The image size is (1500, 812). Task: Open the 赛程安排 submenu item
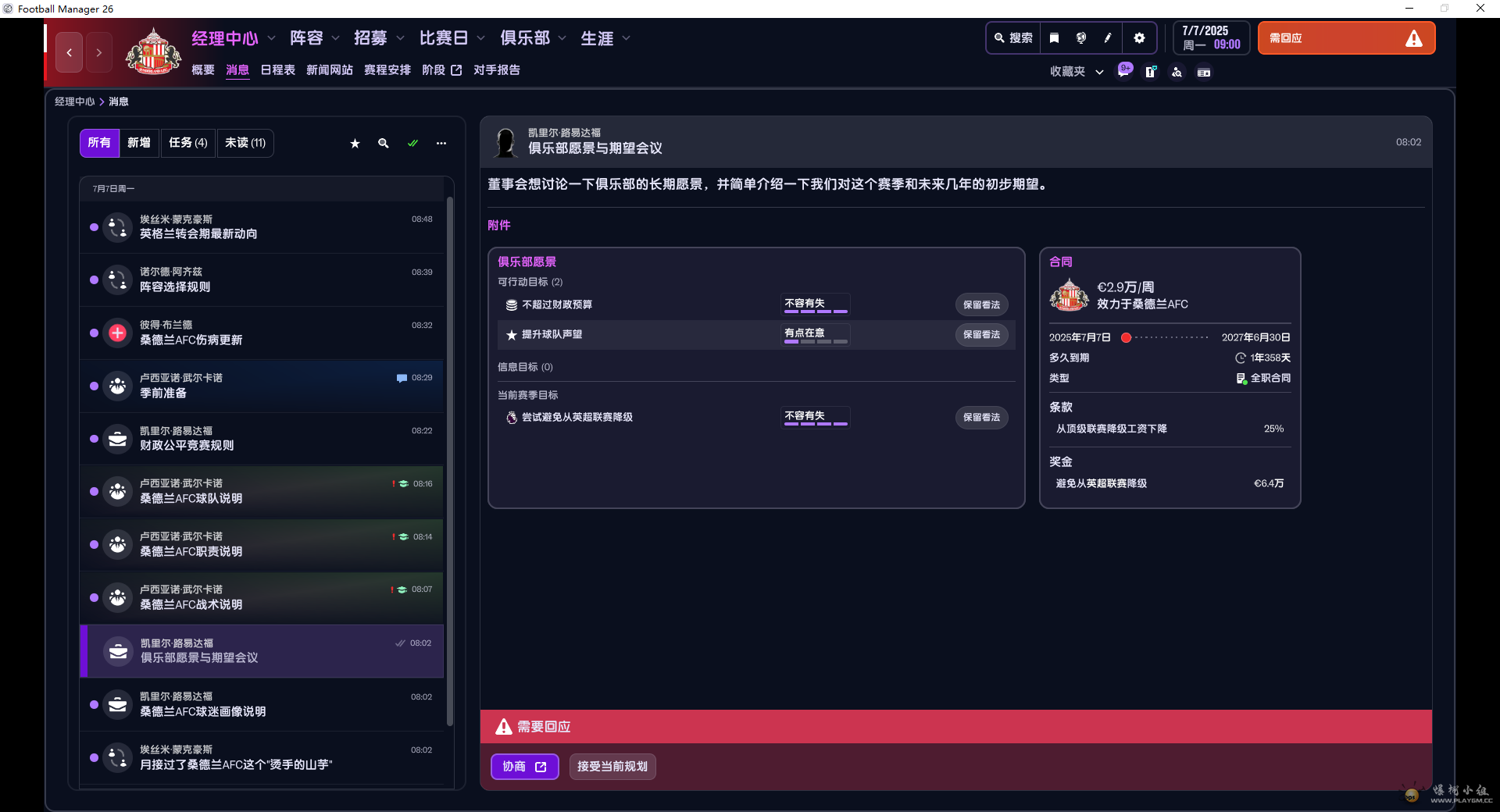(387, 69)
